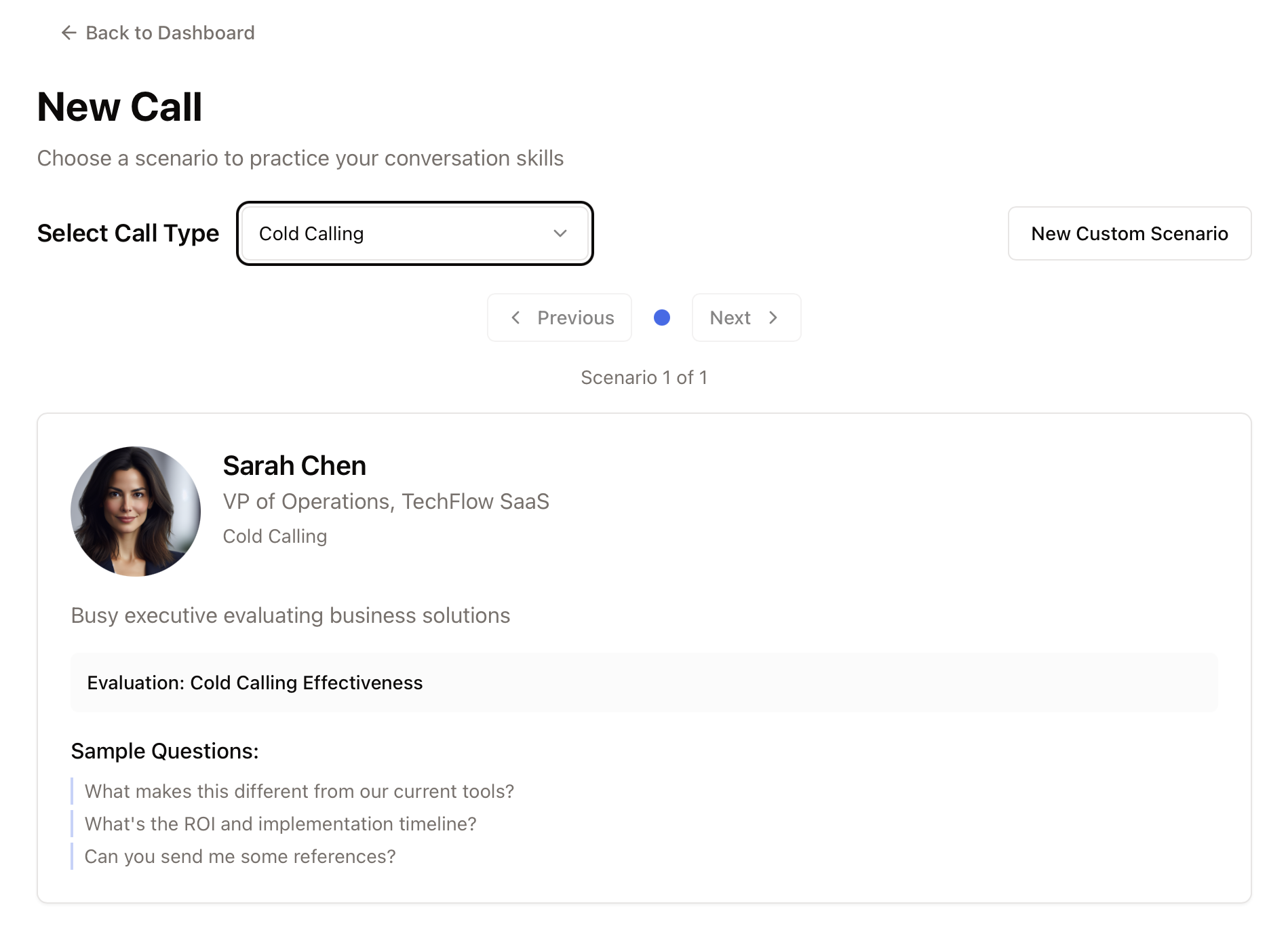Click the Previous scenario button
Image resolution: width=1288 pixels, height=941 pixels.
click(559, 317)
